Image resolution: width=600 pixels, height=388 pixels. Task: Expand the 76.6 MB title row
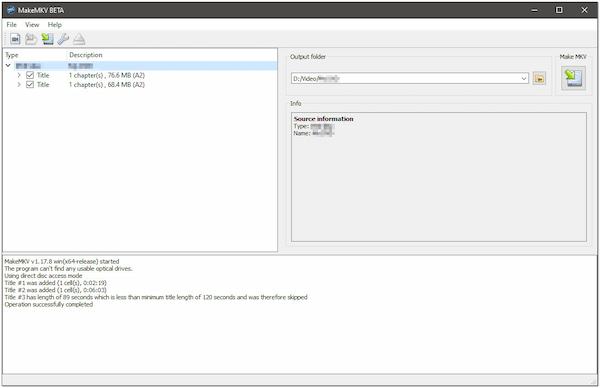coord(19,75)
